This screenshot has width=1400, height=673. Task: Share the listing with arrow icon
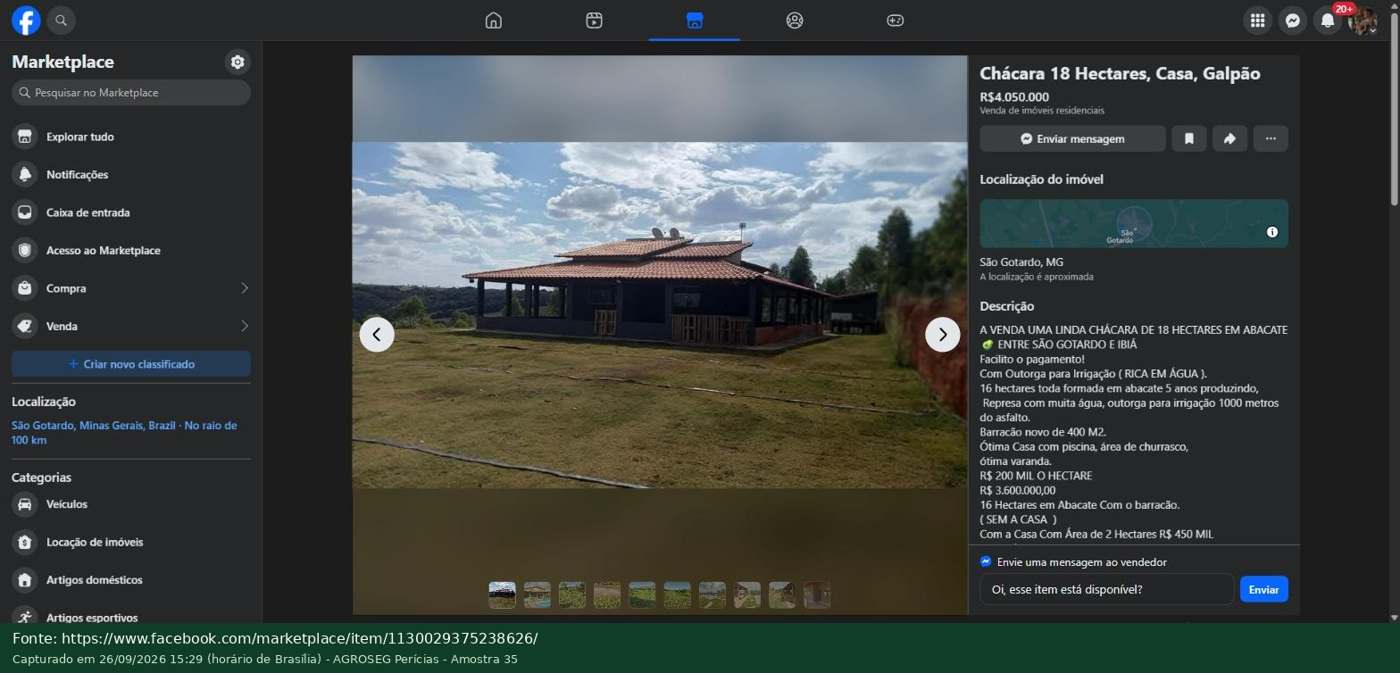pyautogui.click(x=1230, y=139)
